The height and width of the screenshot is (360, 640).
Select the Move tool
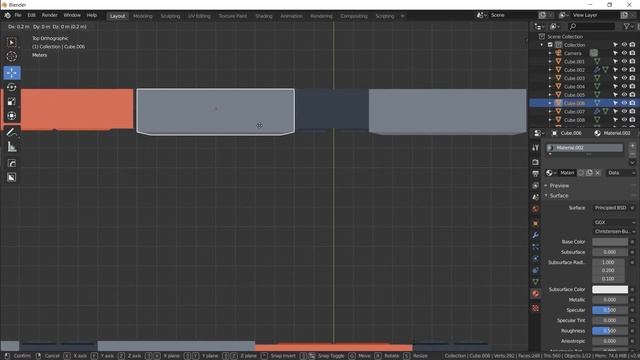11,73
